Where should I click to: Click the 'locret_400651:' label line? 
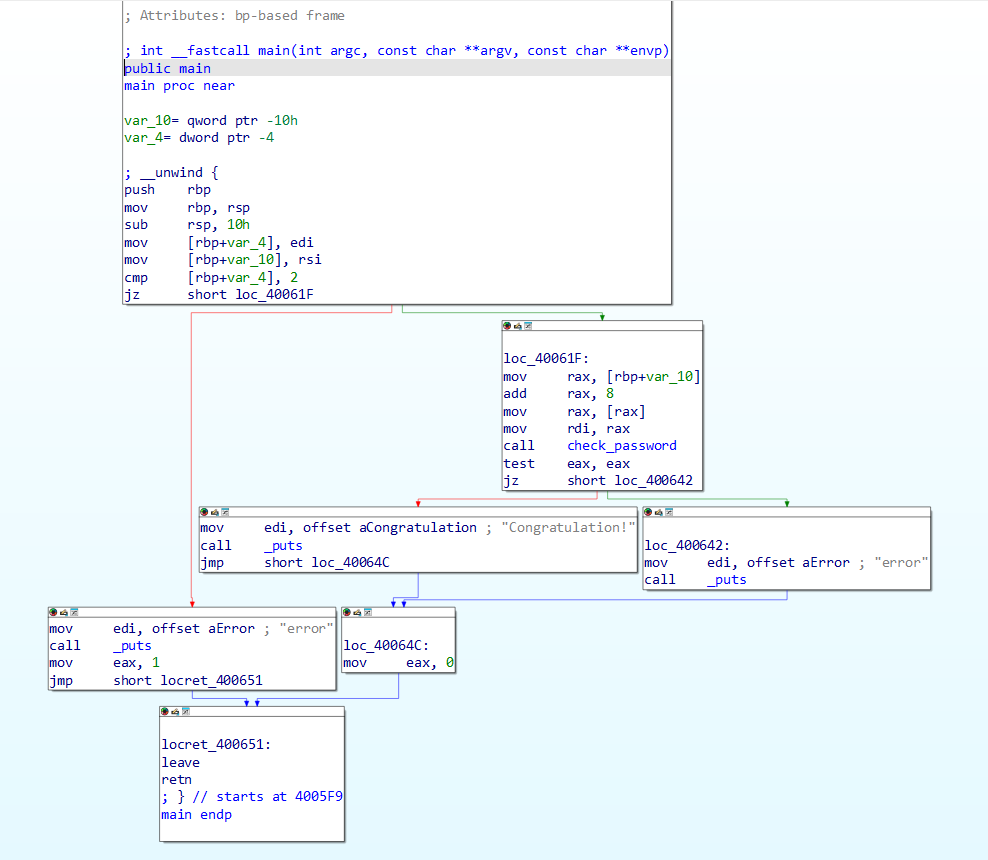216,745
